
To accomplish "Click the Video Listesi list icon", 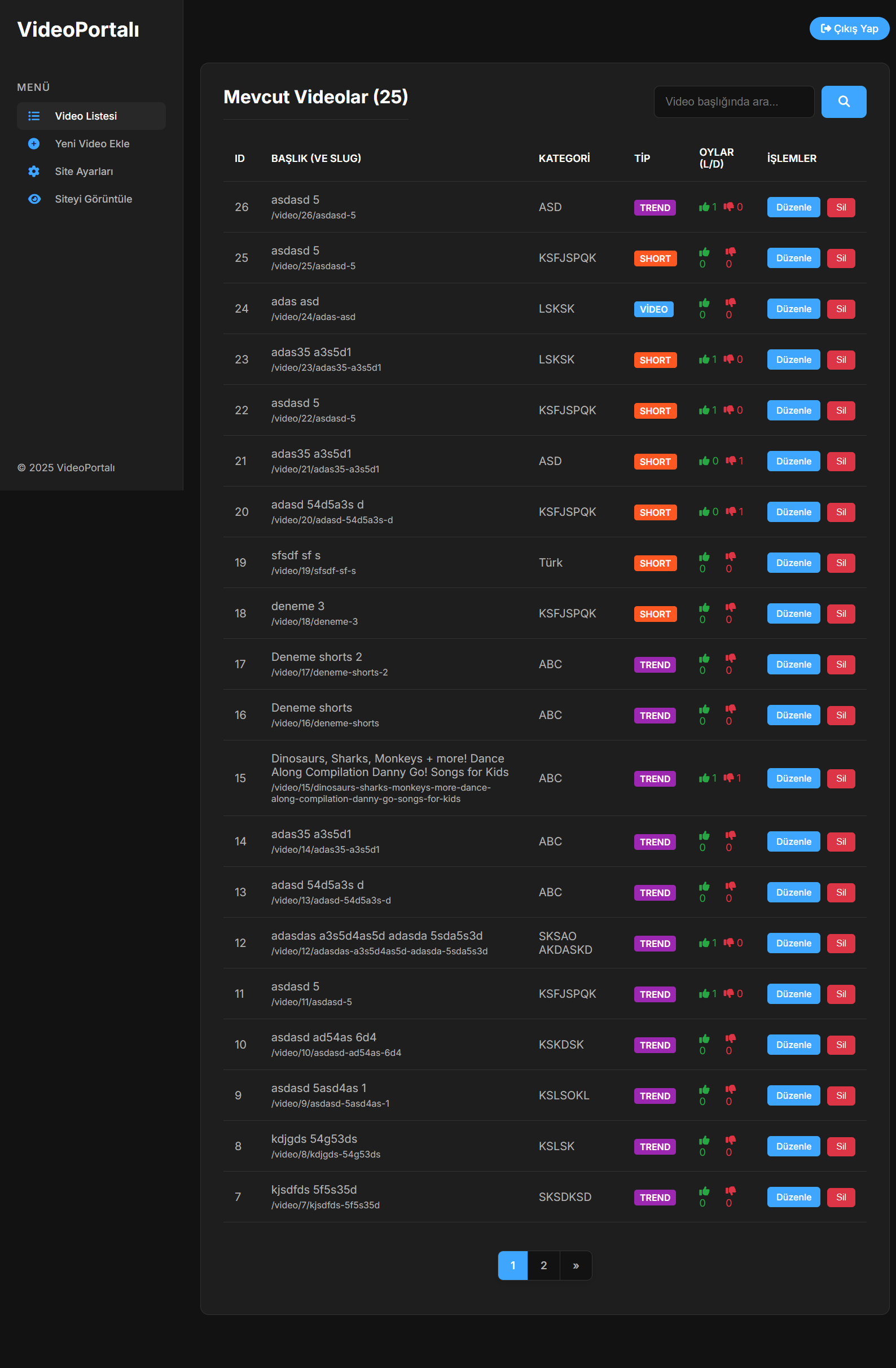I will click(34, 116).
